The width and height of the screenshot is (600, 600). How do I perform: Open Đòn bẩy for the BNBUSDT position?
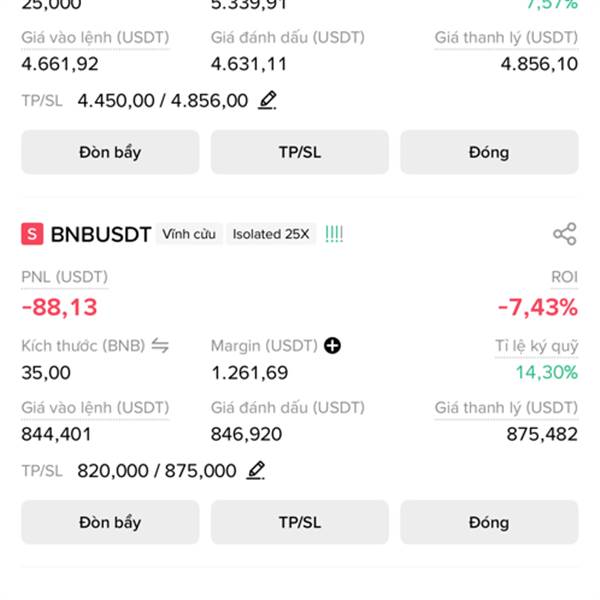(110, 522)
